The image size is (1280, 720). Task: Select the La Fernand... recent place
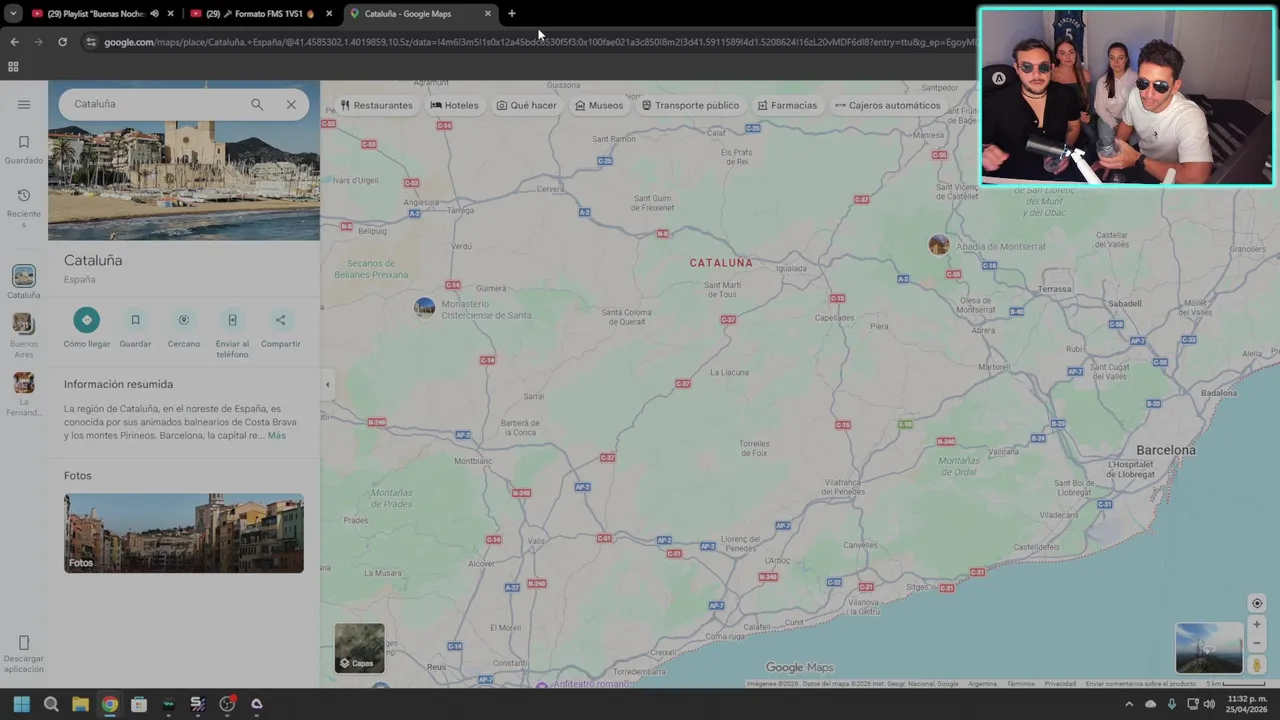pos(24,395)
